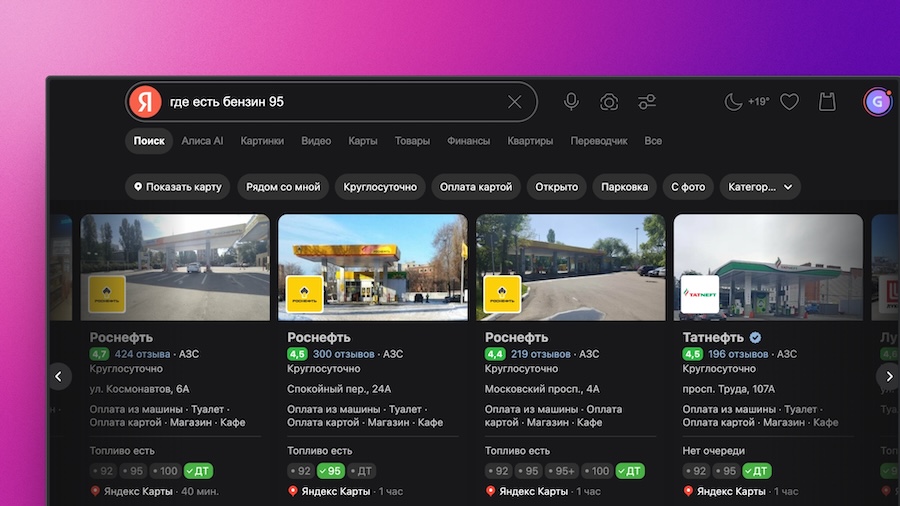Click the Tatneft logo badge
The image size is (900, 506).
point(700,294)
